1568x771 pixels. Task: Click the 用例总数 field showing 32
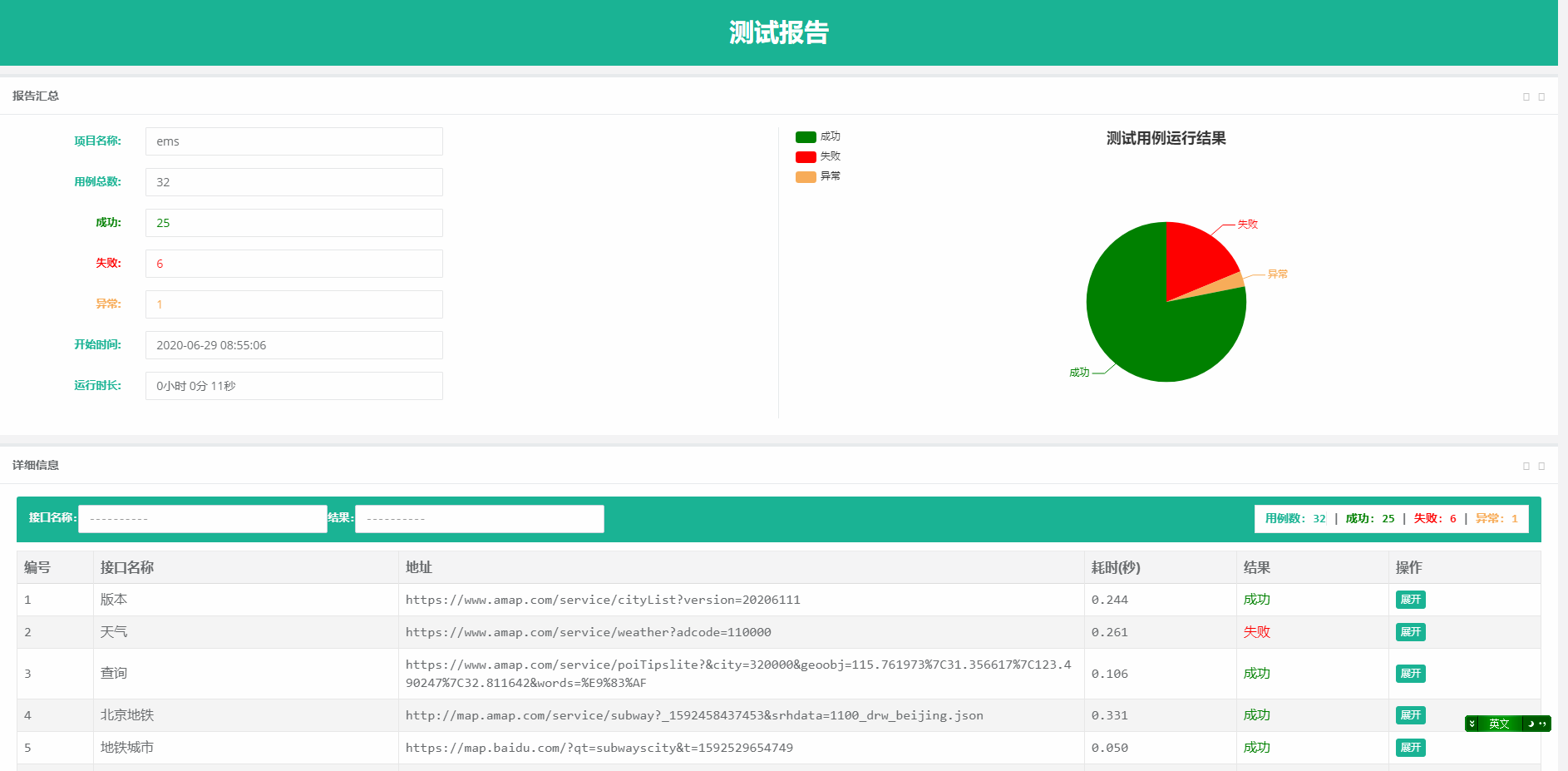tap(294, 182)
